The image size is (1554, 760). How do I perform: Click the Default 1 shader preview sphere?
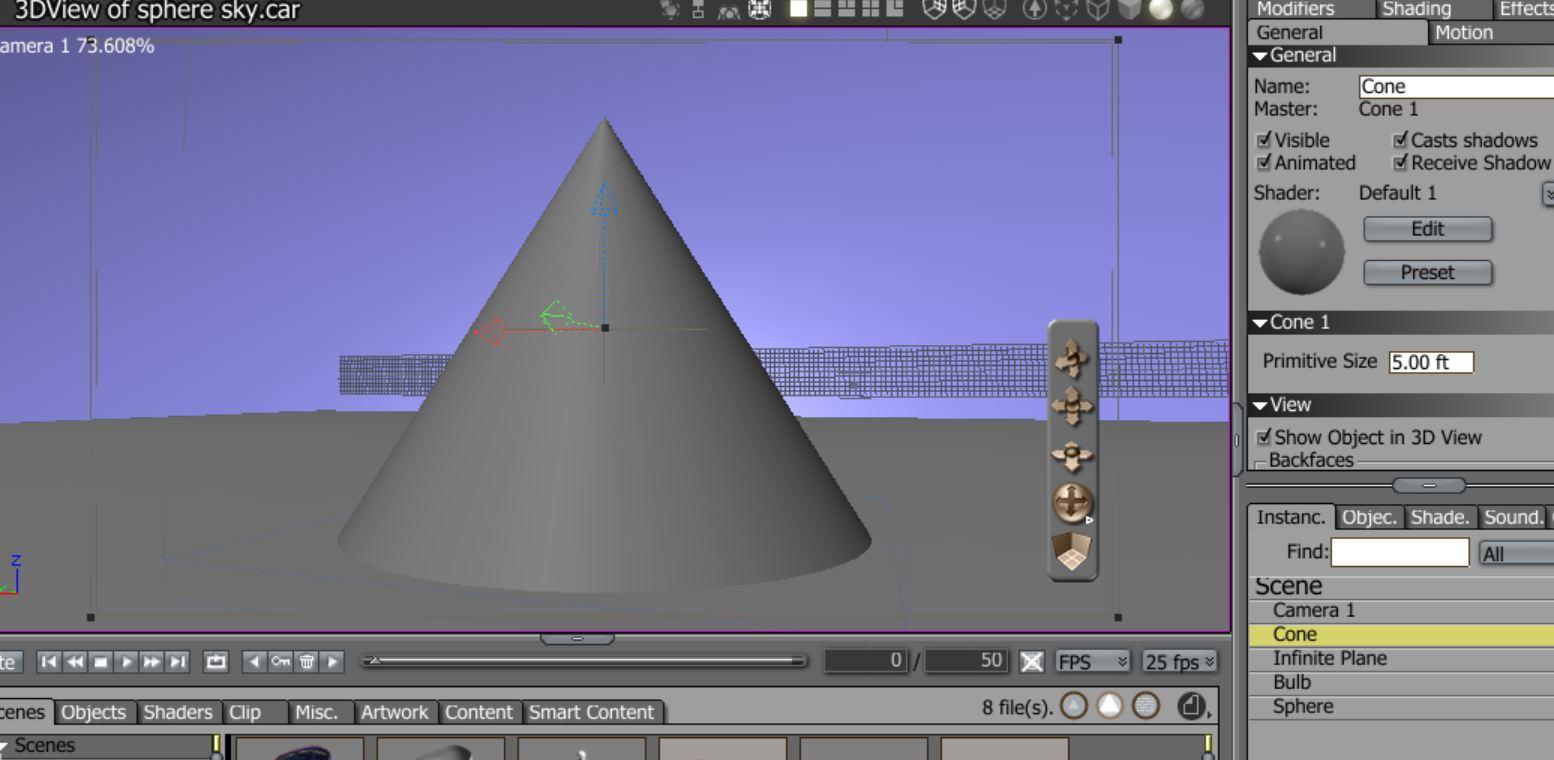pyautogui.click(x=1301, y=253)
